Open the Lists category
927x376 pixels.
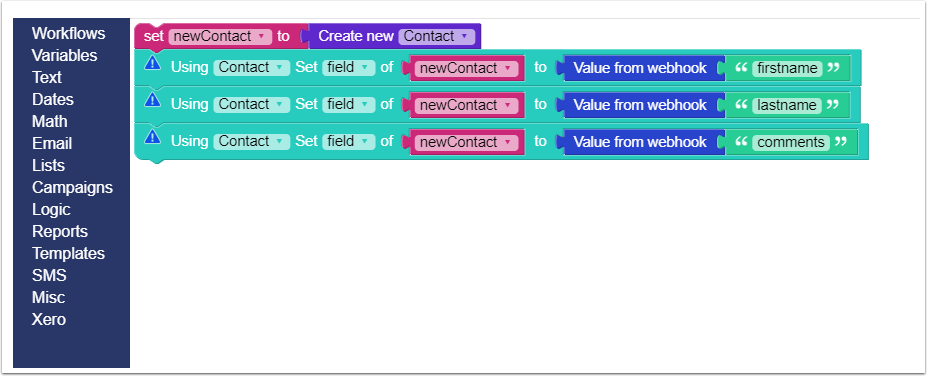coord(48,165)
